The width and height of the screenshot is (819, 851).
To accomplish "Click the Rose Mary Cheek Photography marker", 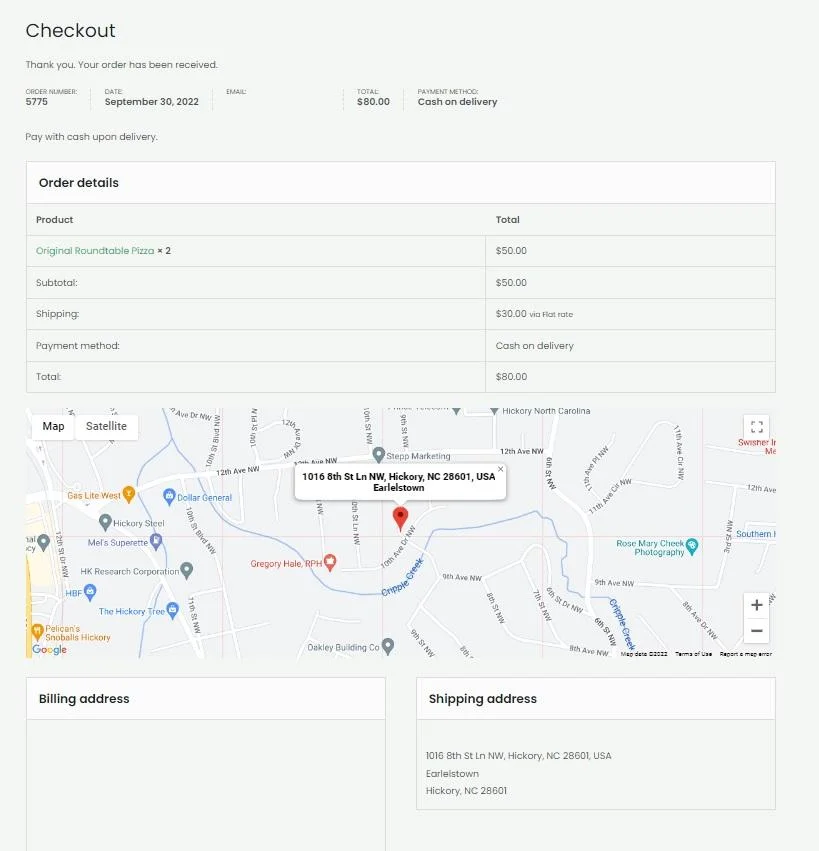I will (x=691, y=547).
